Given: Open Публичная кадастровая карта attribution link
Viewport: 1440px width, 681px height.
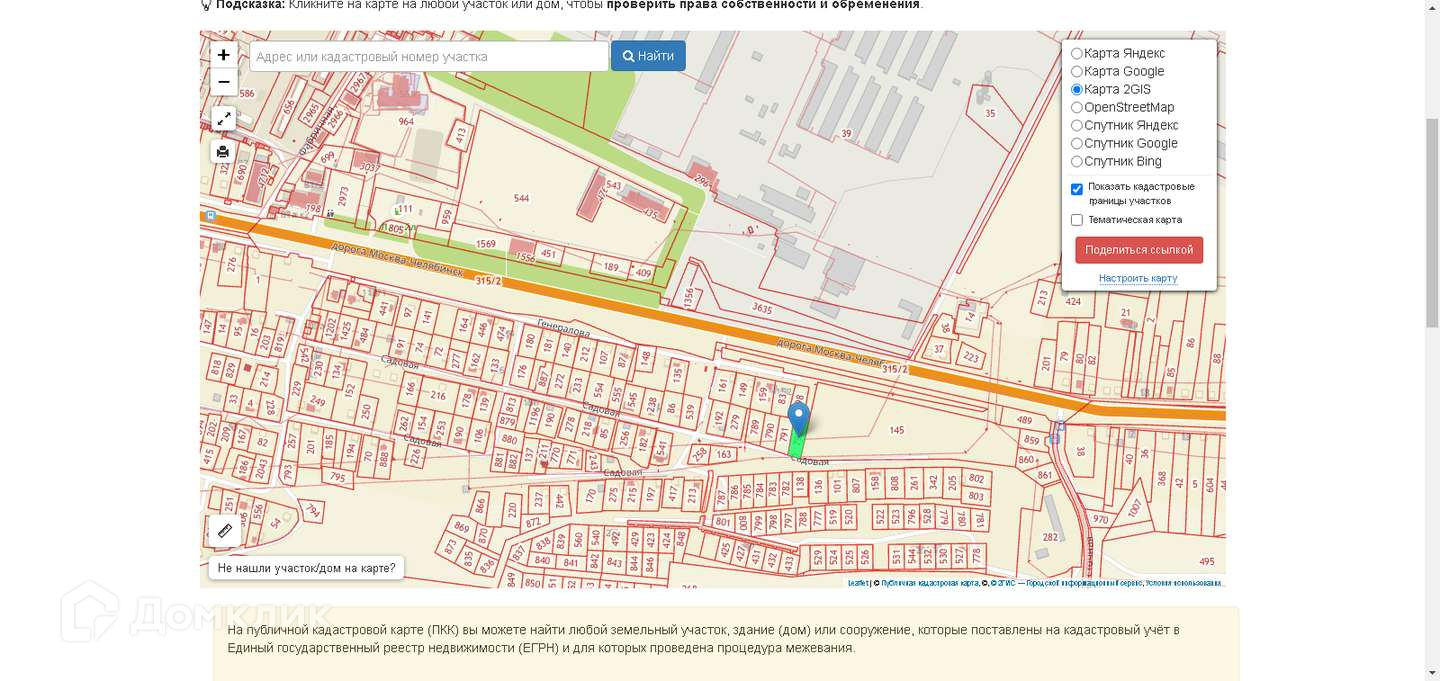Looking at the screenshot, I should [929, 583].
